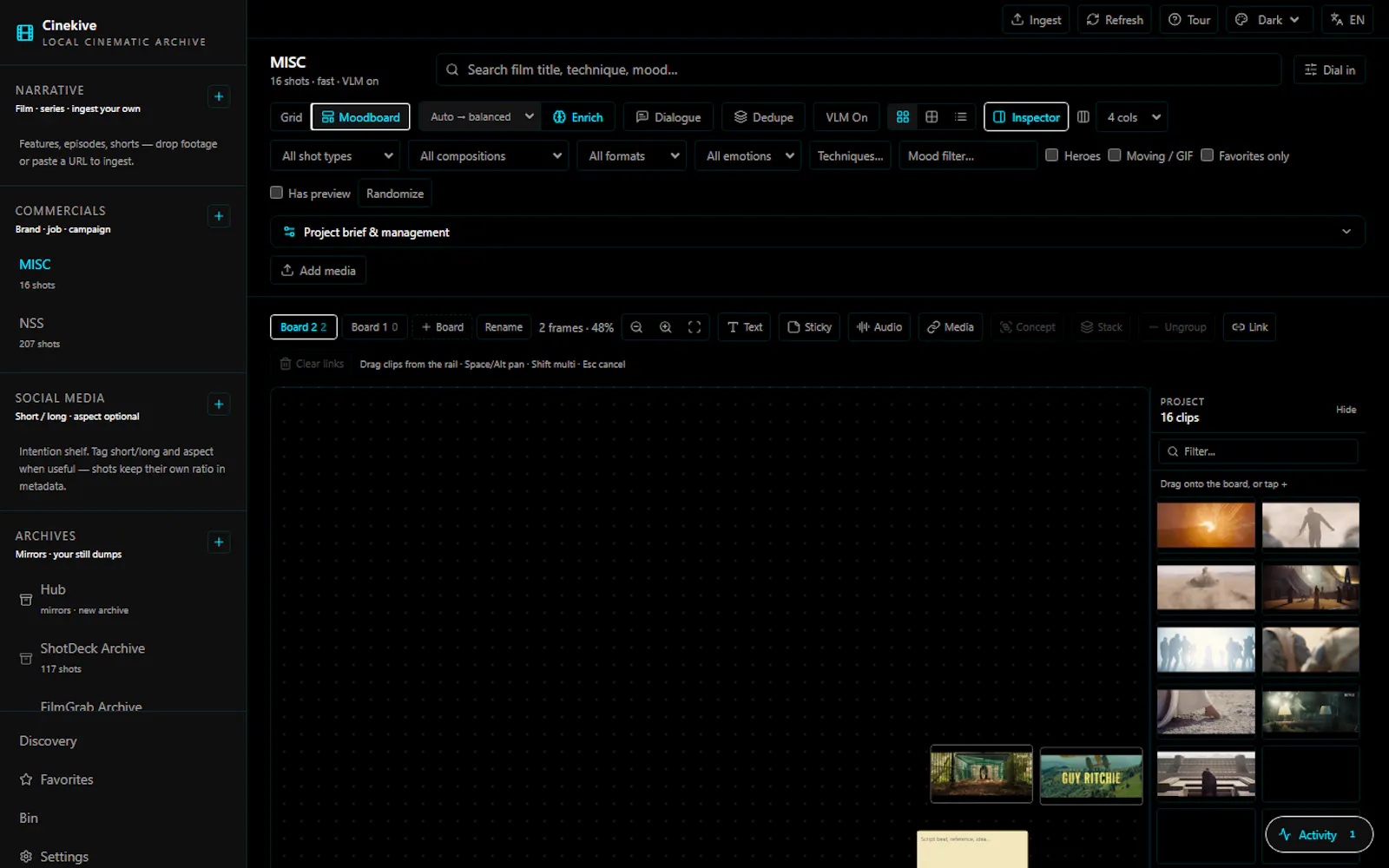Open All shot types dropdown
The image size is (1389, 868).
pos(335,156)
